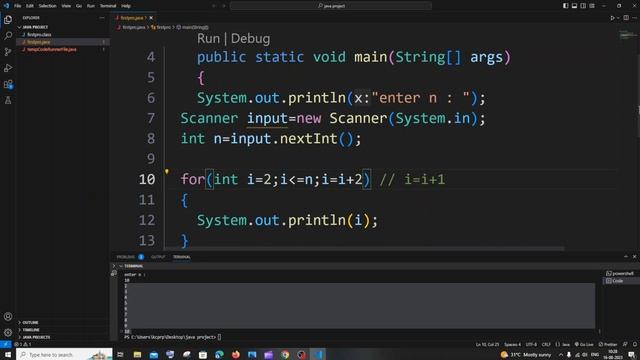Open the Explorer view in activity bar
This screenshot has width=640, height=360.
click(x=8, y=20)
